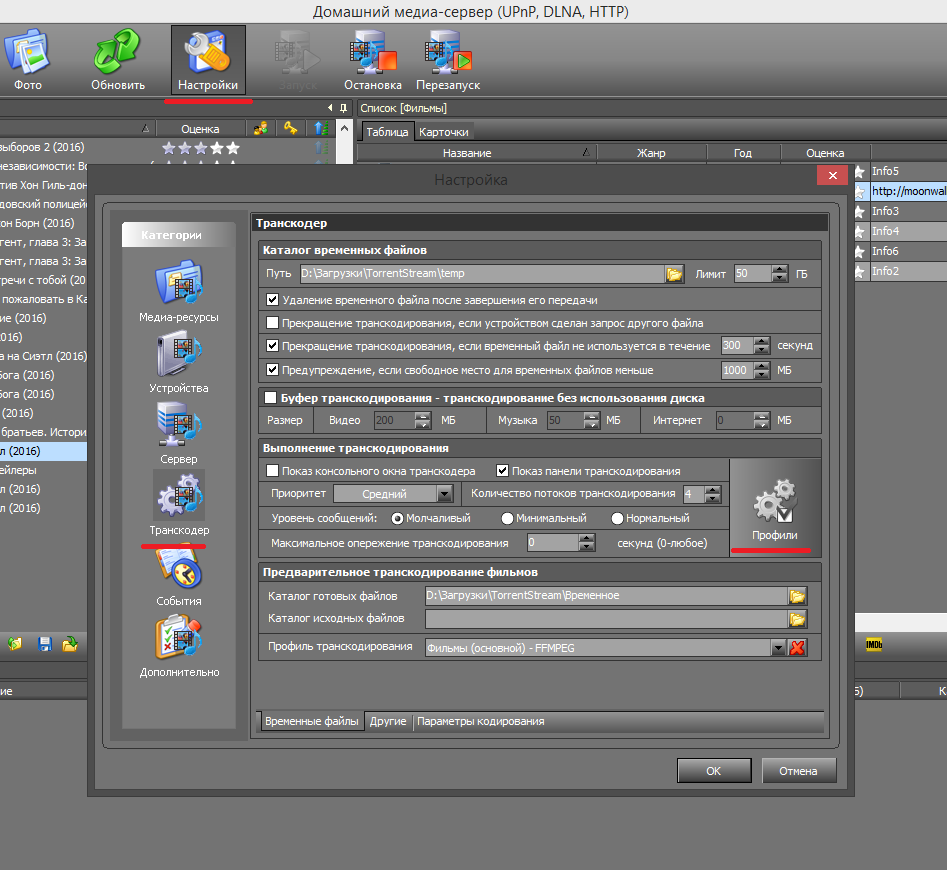Increase Количество потоков транскодирования value
Viewport: 947px width, 870px height.
[713, 489]
